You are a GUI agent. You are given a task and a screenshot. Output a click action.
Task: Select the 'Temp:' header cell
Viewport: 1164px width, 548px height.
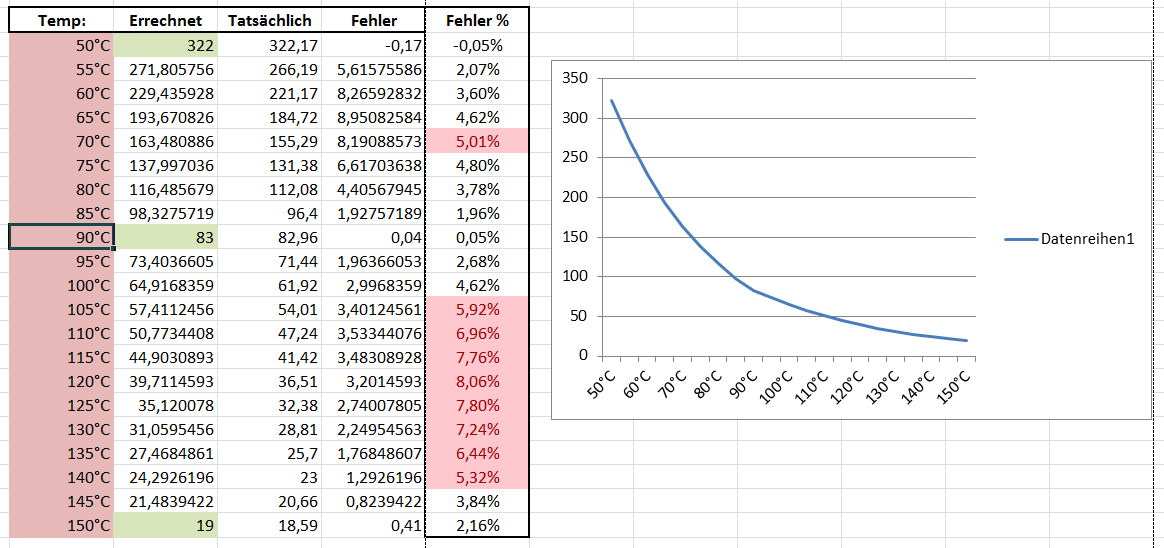[x=60, y=21]
